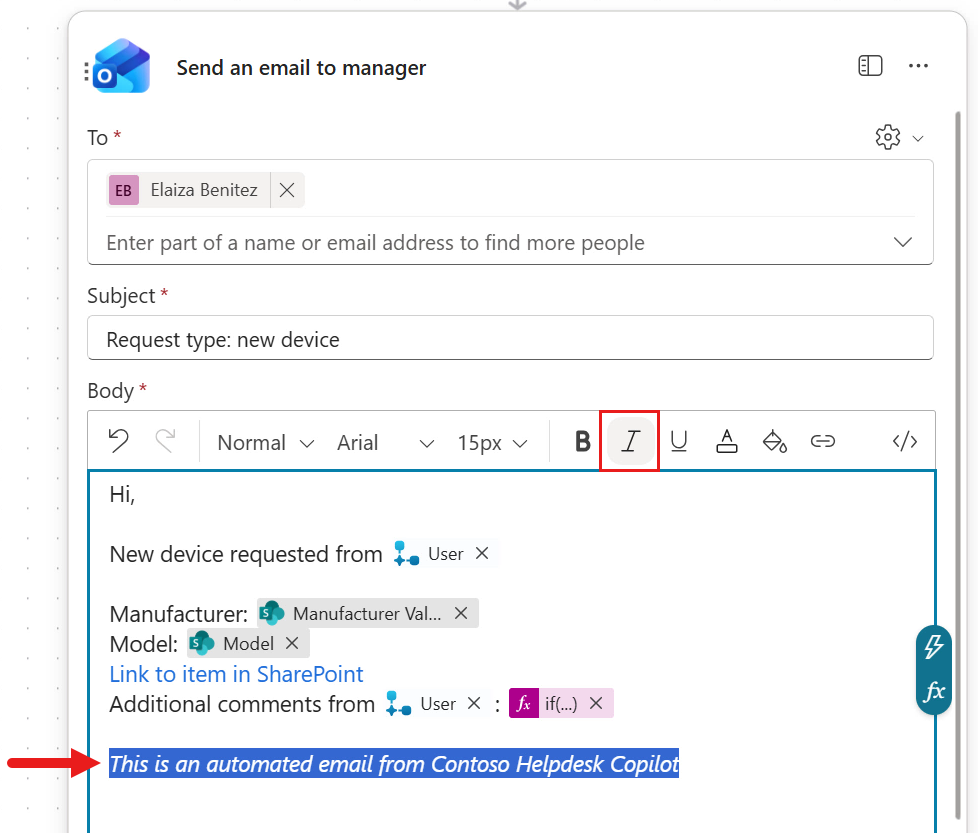Image resolution: width=978 pixels, height=833 pixels.
Task: Open the fx expression editor button
Action: 934,692
